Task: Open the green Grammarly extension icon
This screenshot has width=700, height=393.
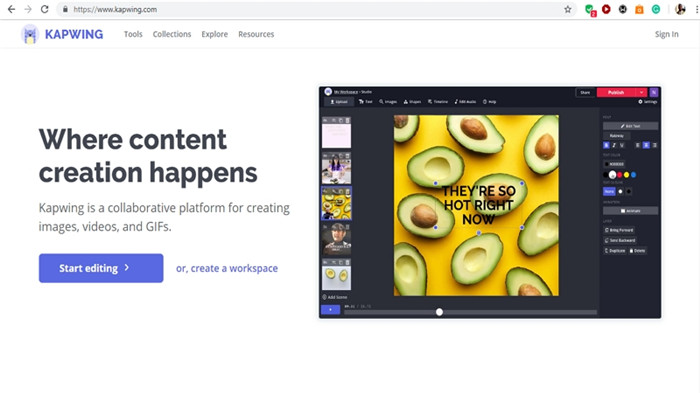Action: pos(656,9)
